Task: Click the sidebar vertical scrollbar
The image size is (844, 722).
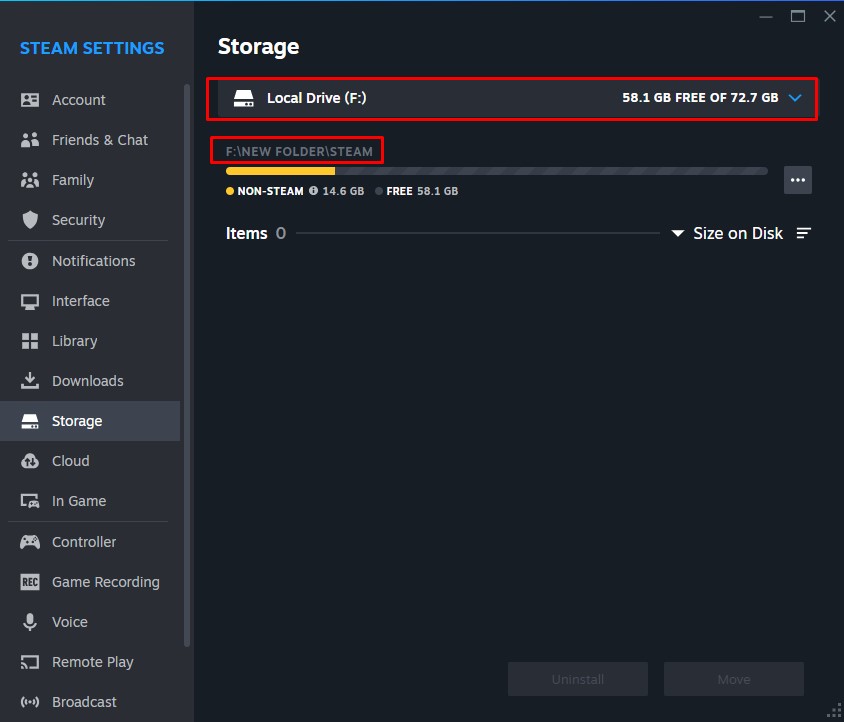Action: click(186, 360)
